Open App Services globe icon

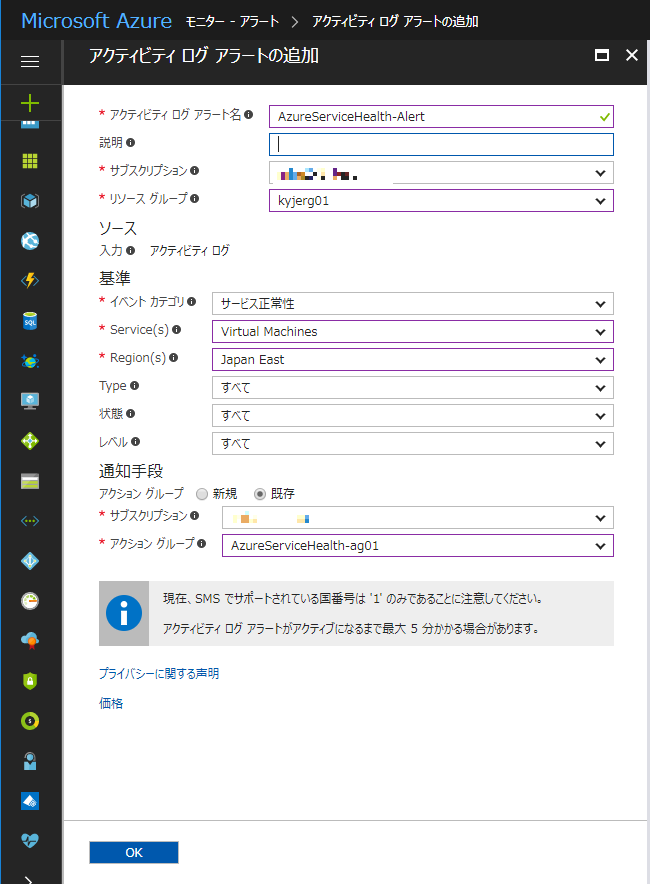(x=30, y=241)
